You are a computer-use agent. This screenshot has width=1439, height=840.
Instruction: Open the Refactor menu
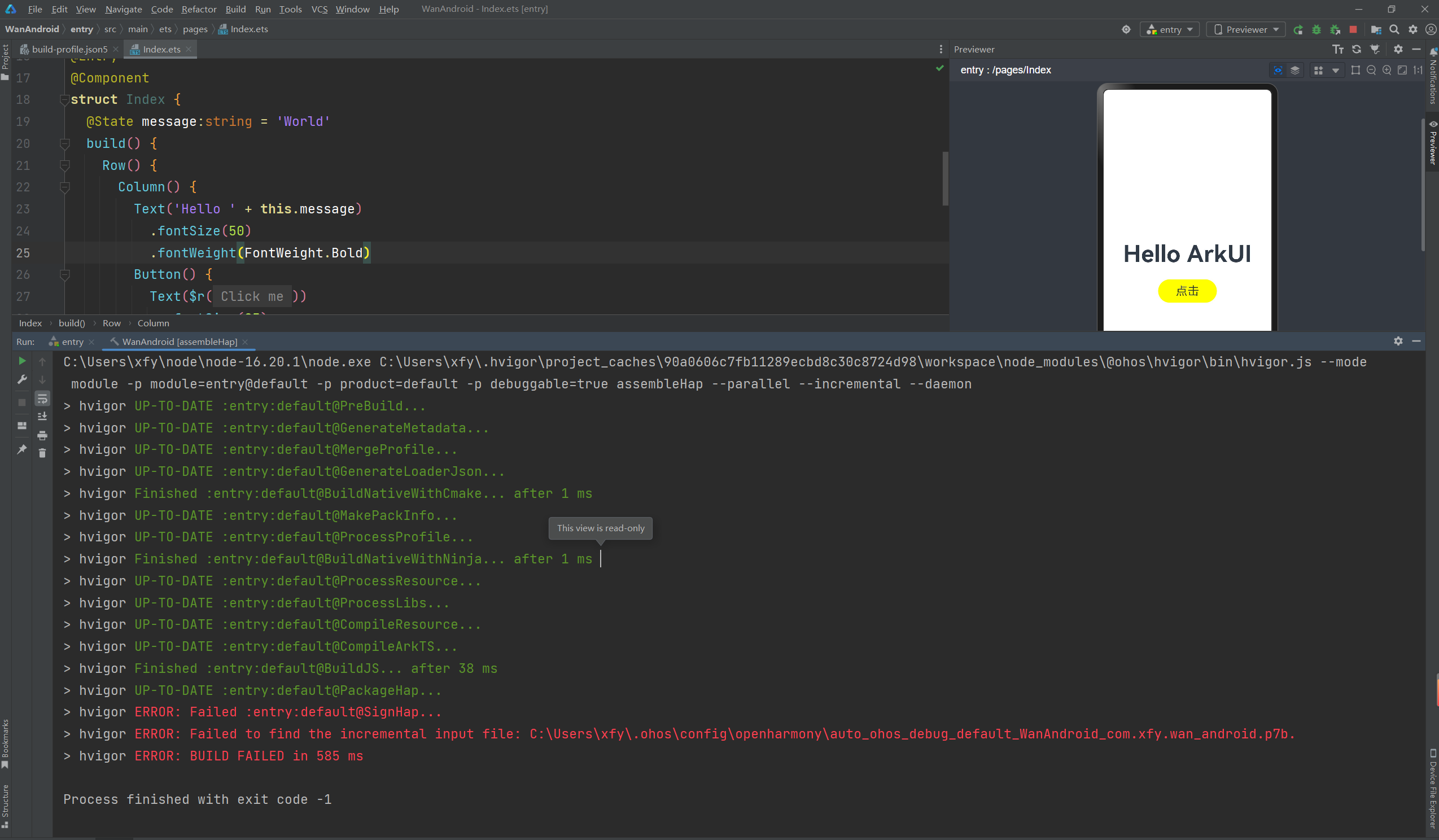pos(199,9)
